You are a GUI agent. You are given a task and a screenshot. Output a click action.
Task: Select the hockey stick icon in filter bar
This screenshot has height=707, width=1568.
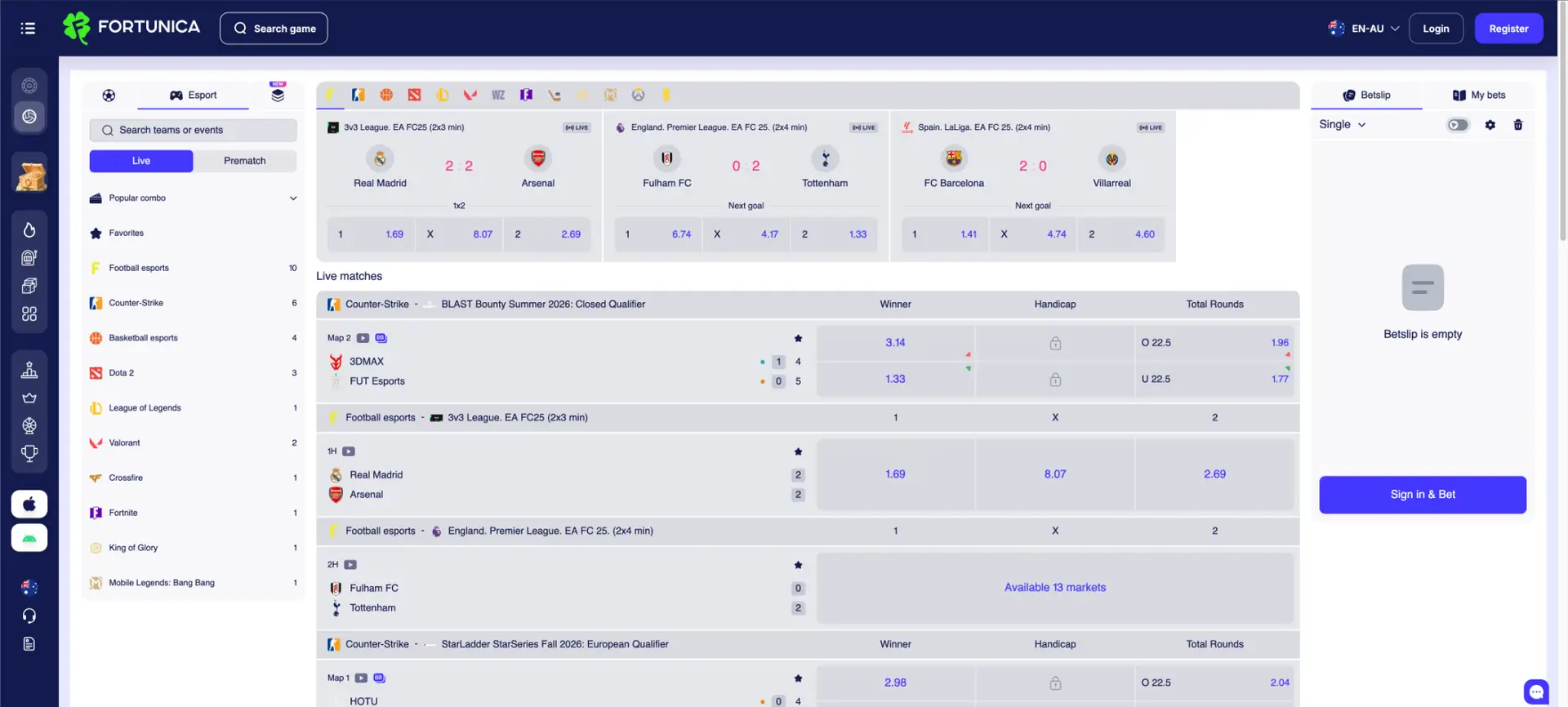click(555, 95)
